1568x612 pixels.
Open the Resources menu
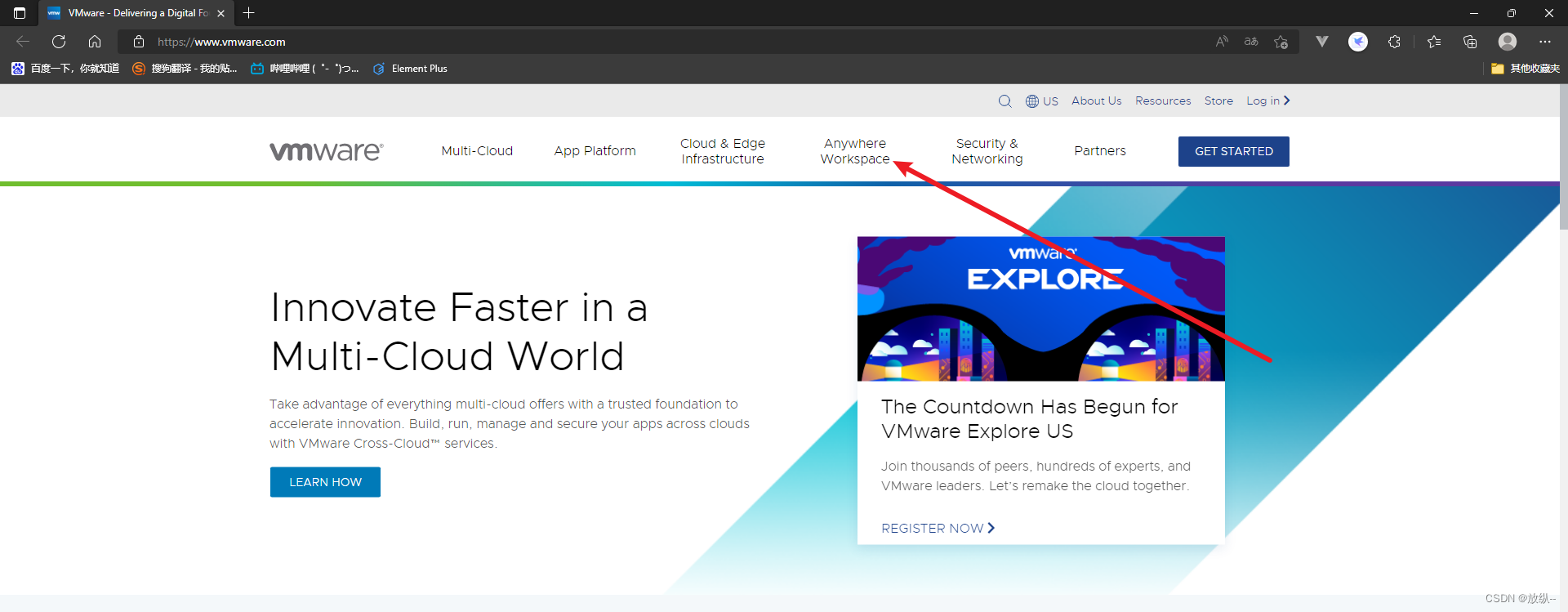tap(1163, 101)
